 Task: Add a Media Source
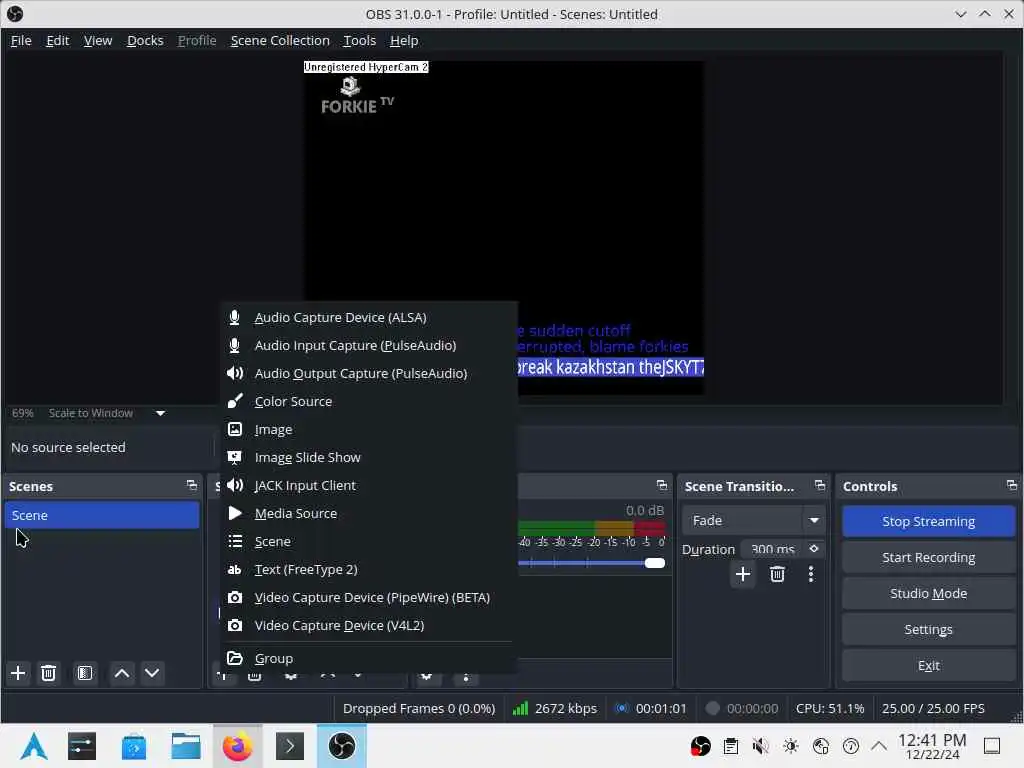pos(369,513)
